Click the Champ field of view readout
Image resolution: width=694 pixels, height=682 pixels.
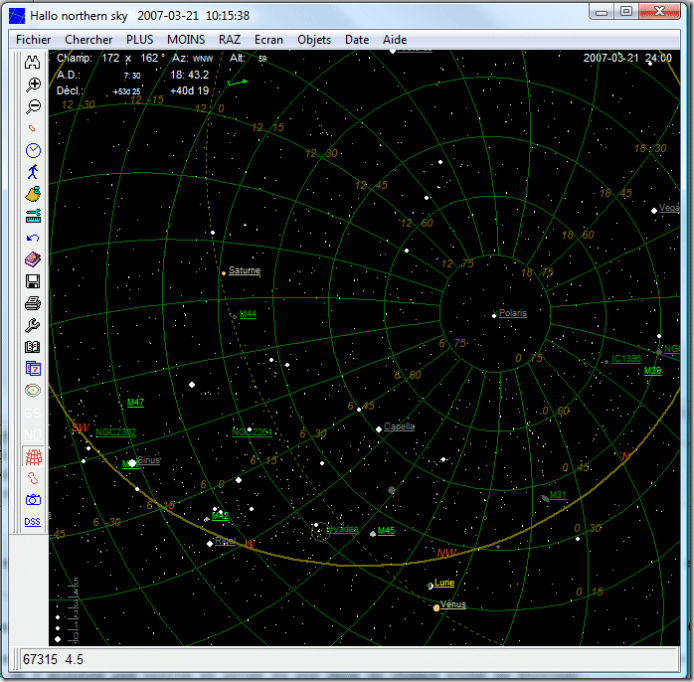tap(111, 58)
